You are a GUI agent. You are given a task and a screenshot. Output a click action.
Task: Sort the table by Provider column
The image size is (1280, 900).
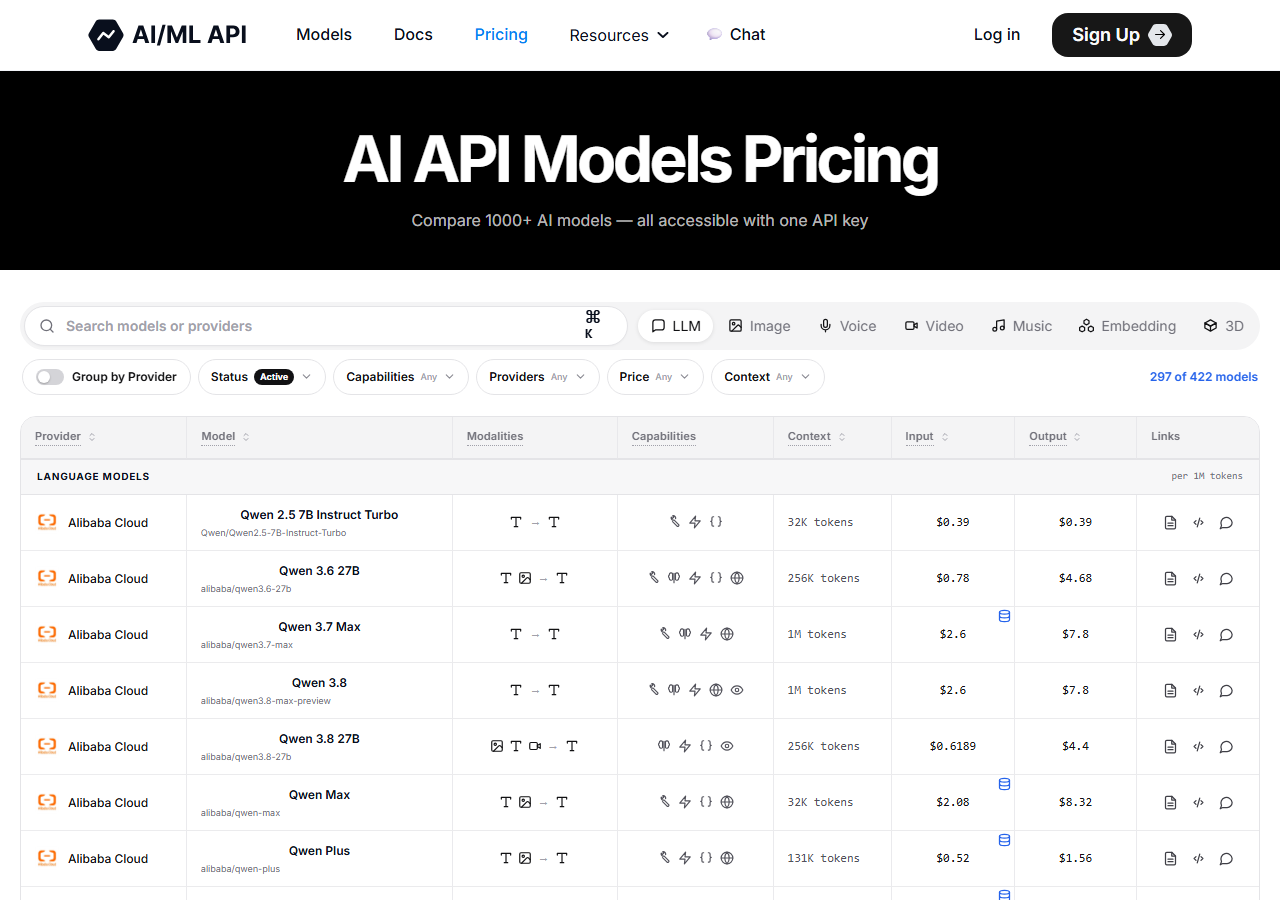65,437
